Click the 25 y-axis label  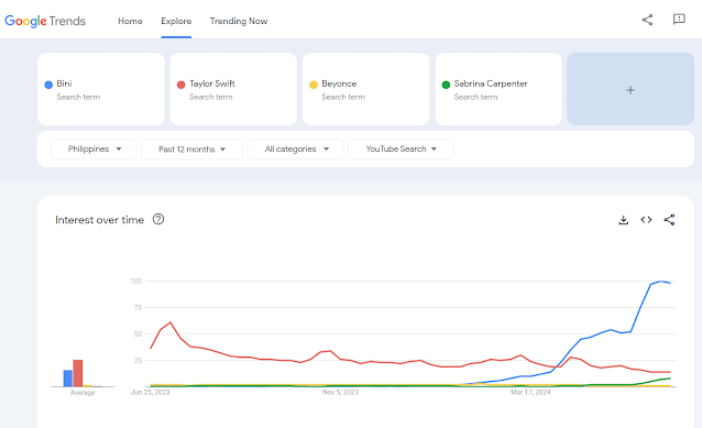click(137, 360)
